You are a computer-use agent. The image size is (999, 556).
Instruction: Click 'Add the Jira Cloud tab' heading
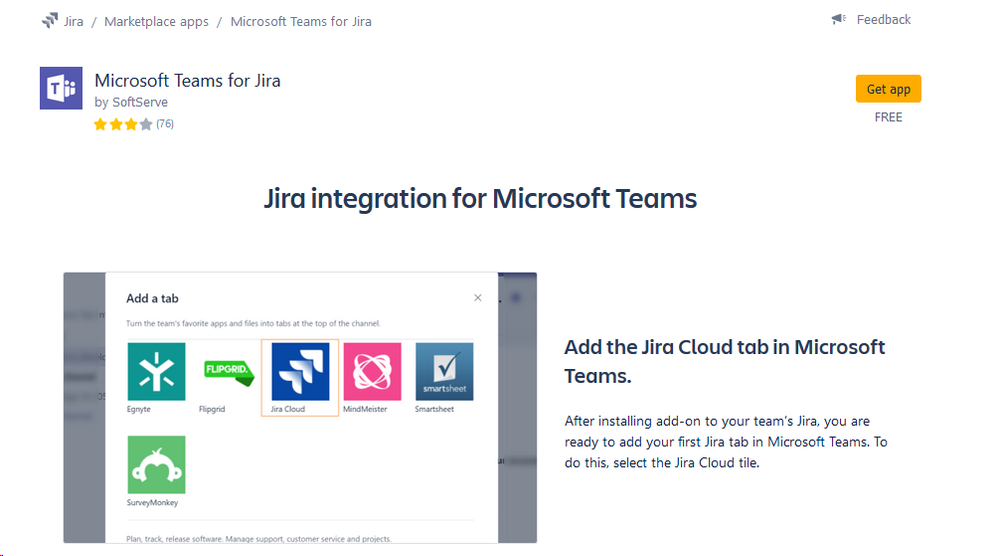click(724, 361)
